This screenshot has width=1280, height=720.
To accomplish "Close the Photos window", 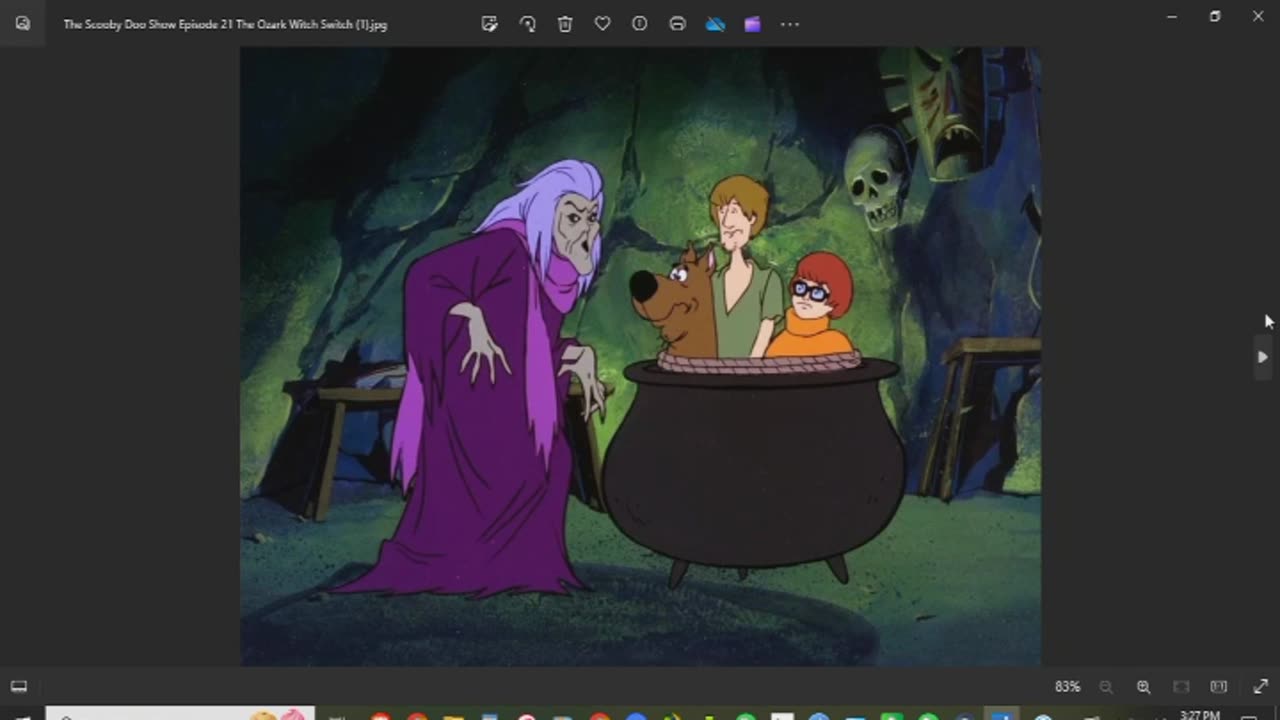I will click(1258, 16).
